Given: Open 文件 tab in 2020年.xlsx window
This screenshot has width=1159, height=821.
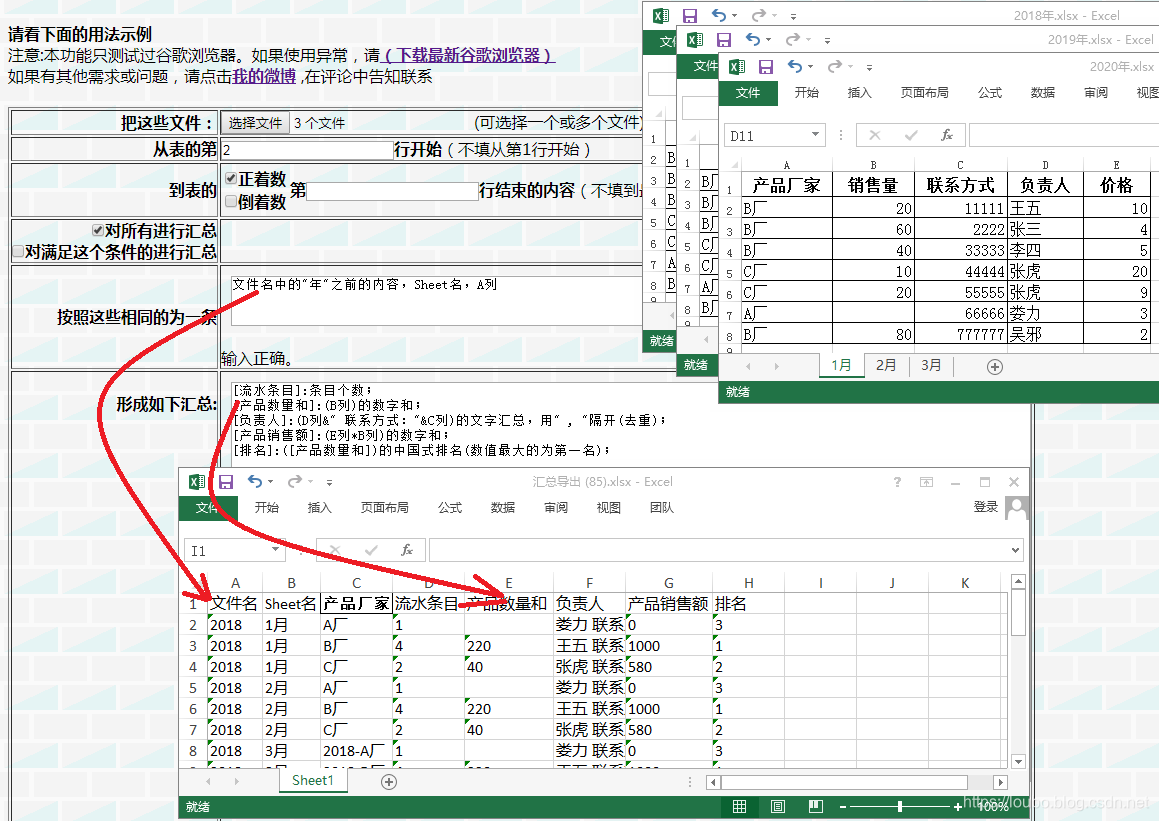Looking at the screenshot, I should point(748,92).
